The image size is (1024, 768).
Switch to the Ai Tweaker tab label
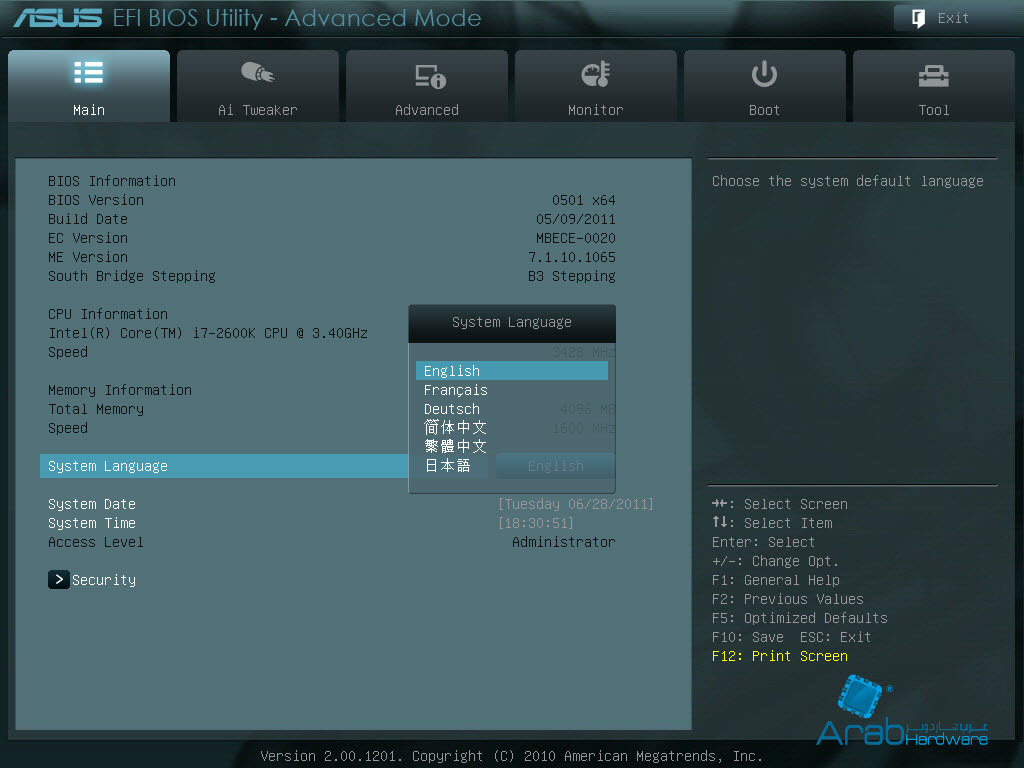click(257, 110)
